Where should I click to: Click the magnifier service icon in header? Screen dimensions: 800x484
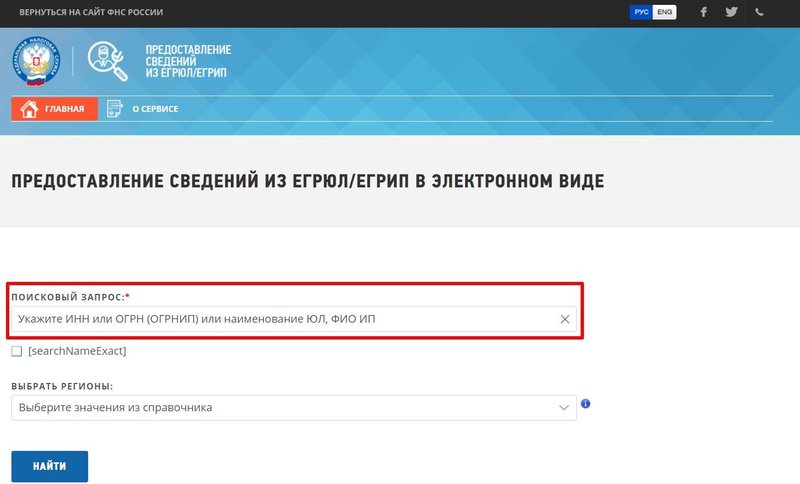click(x=107, y=62)
